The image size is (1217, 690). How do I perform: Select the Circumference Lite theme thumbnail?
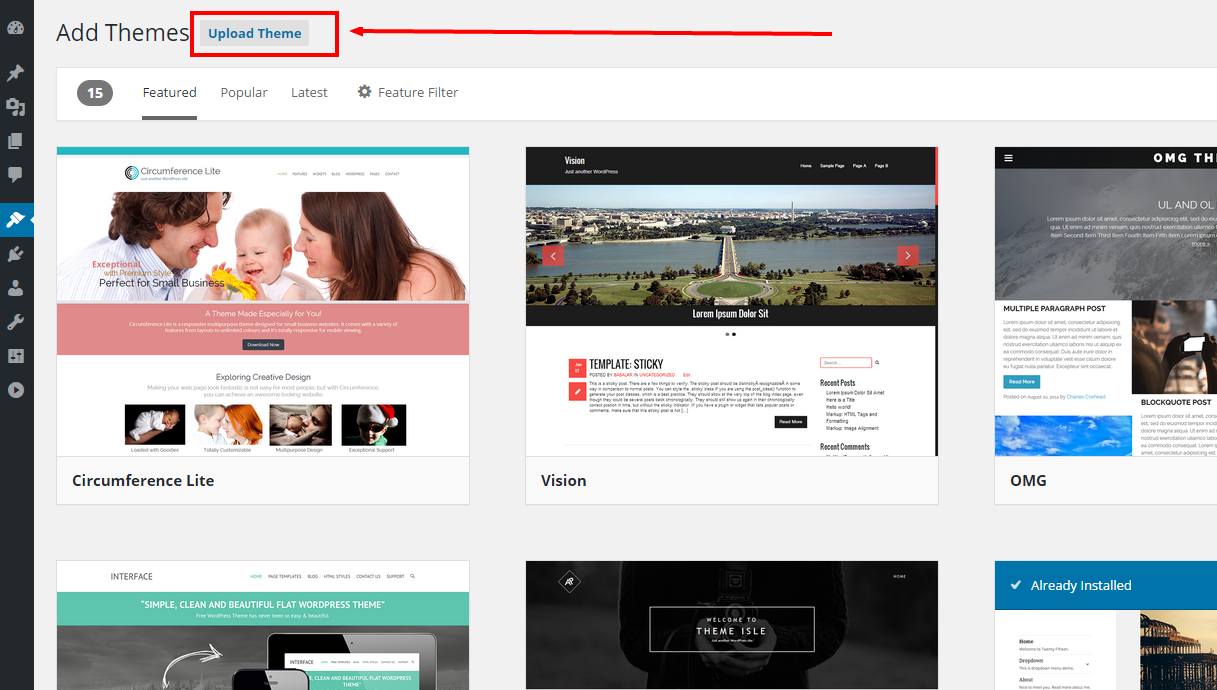point(262,300)
